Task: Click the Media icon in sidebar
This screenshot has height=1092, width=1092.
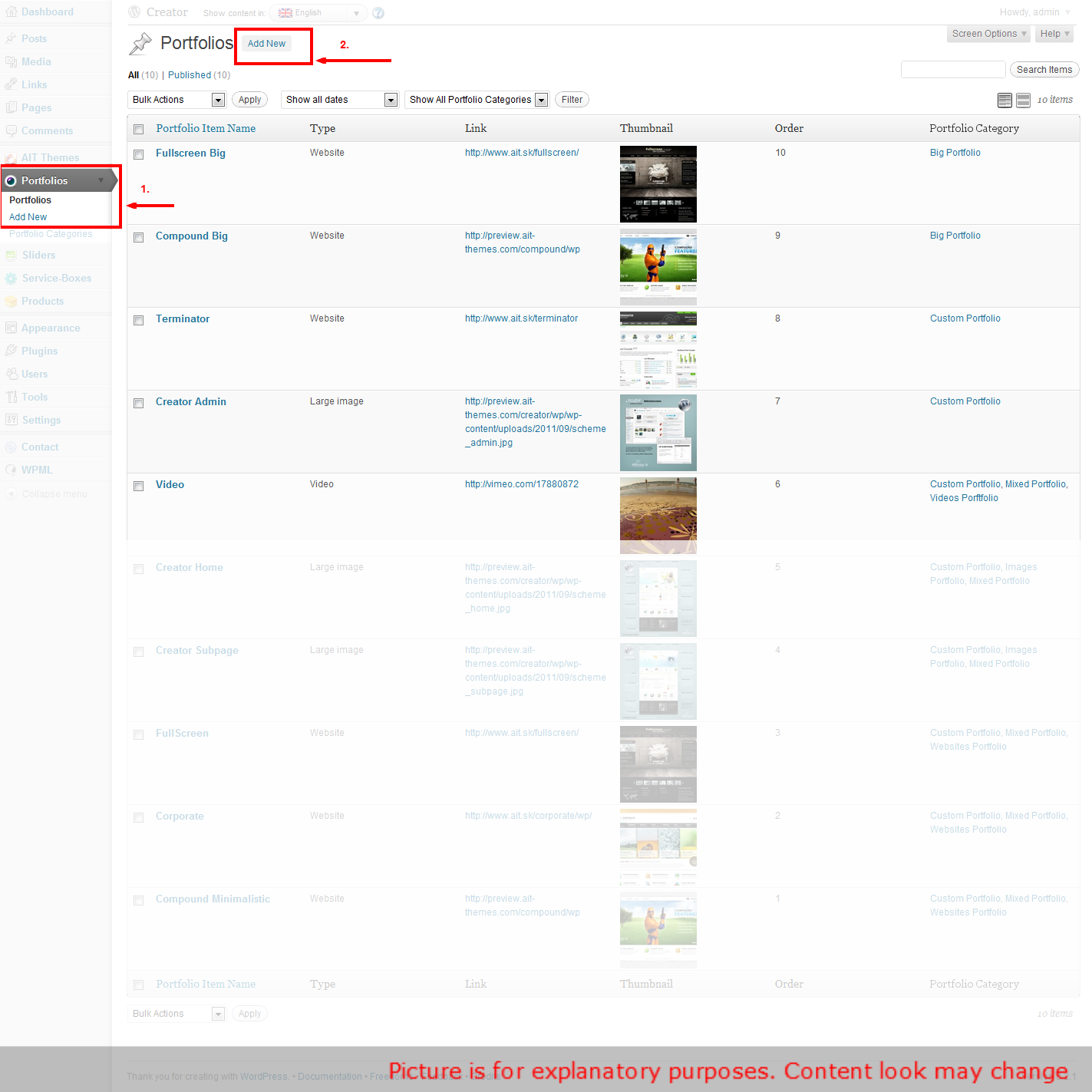Action: point(11,62)
